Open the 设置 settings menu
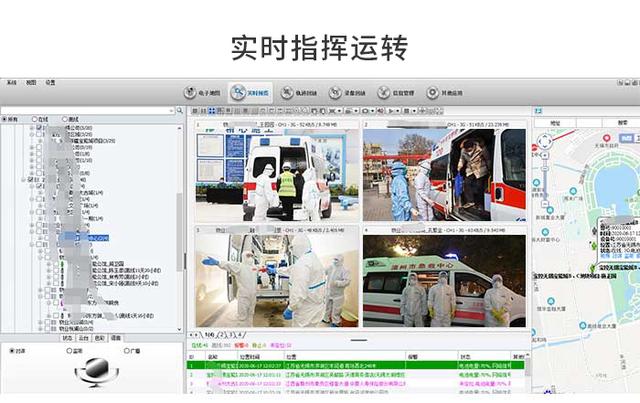The height and width of the screenshot is (403, 640). click(x=50, y=82)
